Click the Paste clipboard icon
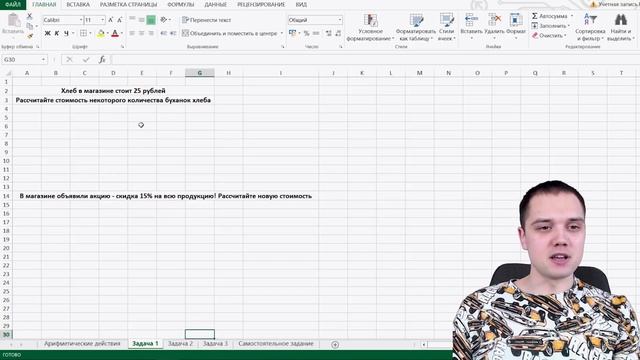This screenshot has height=360, width=640. (13, 20)
